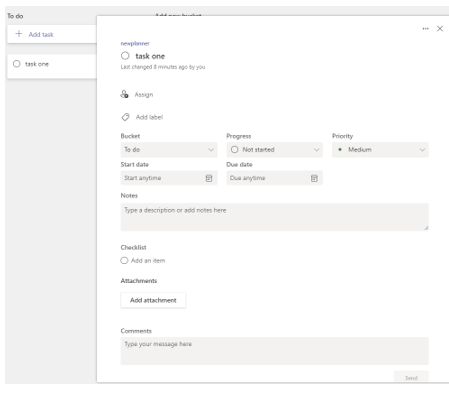Click the Add label tag icon
Viewport: 449px width, 395px height.
click(125, 117)
